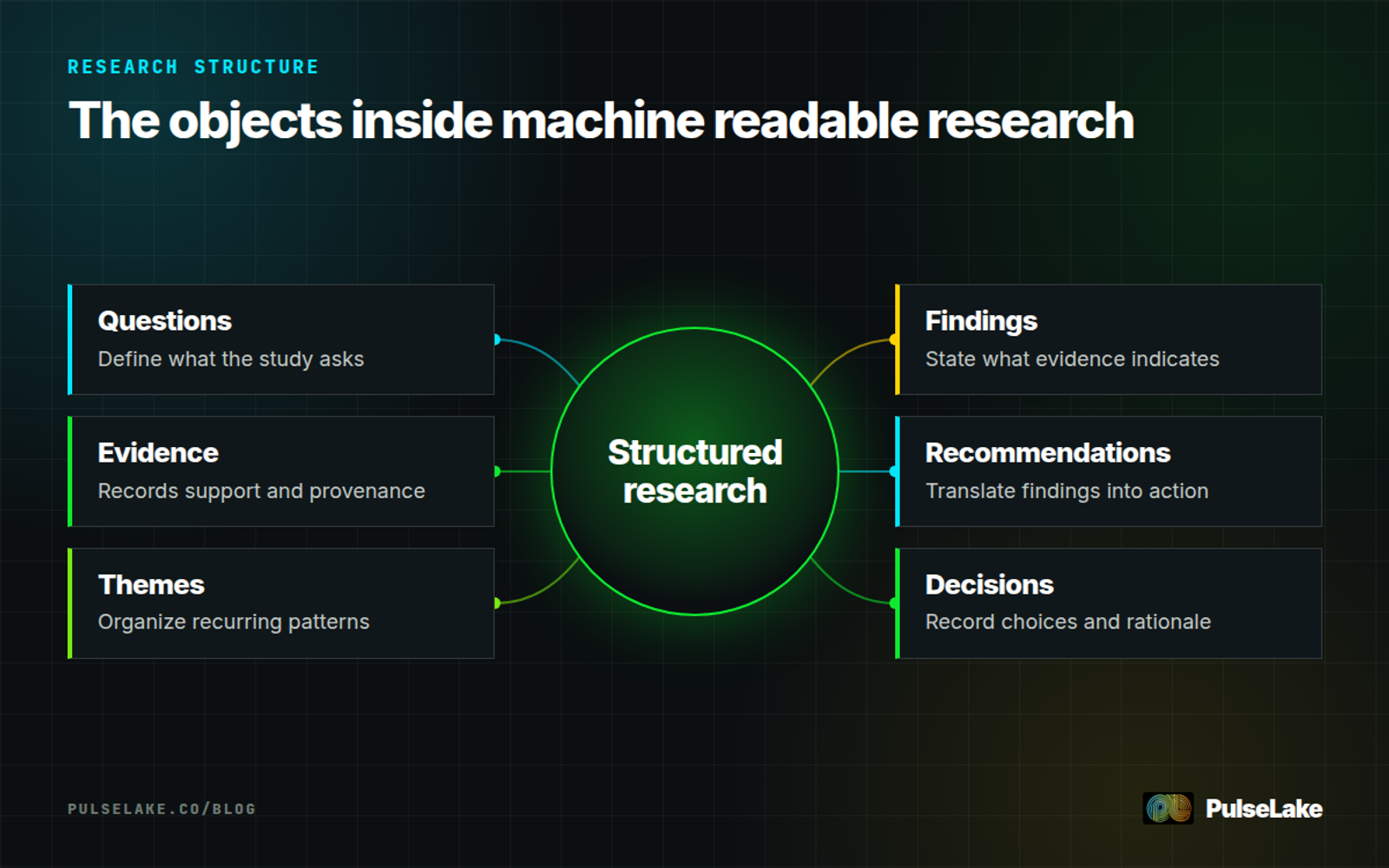This screenshot has height=868, width=1389.
Task: Select the Questions card heading
Action: tap(164, 320)
